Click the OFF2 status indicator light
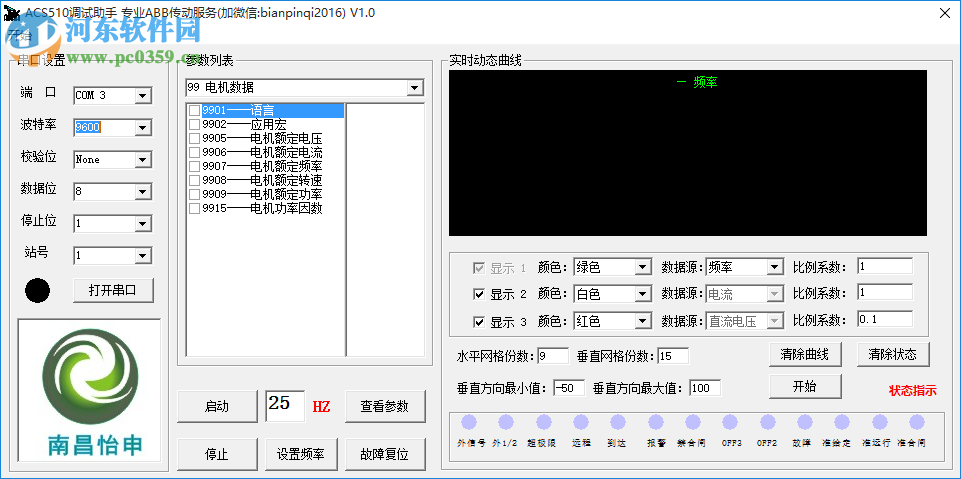The image size is (961, 479). coord(768,422)
